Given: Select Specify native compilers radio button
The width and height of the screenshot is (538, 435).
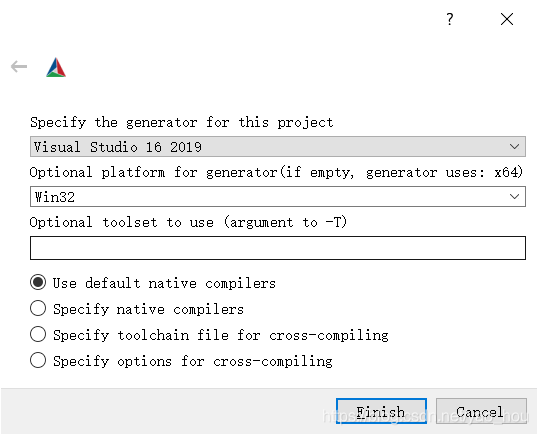Looking at the screenshot, I should click(38, 308).
